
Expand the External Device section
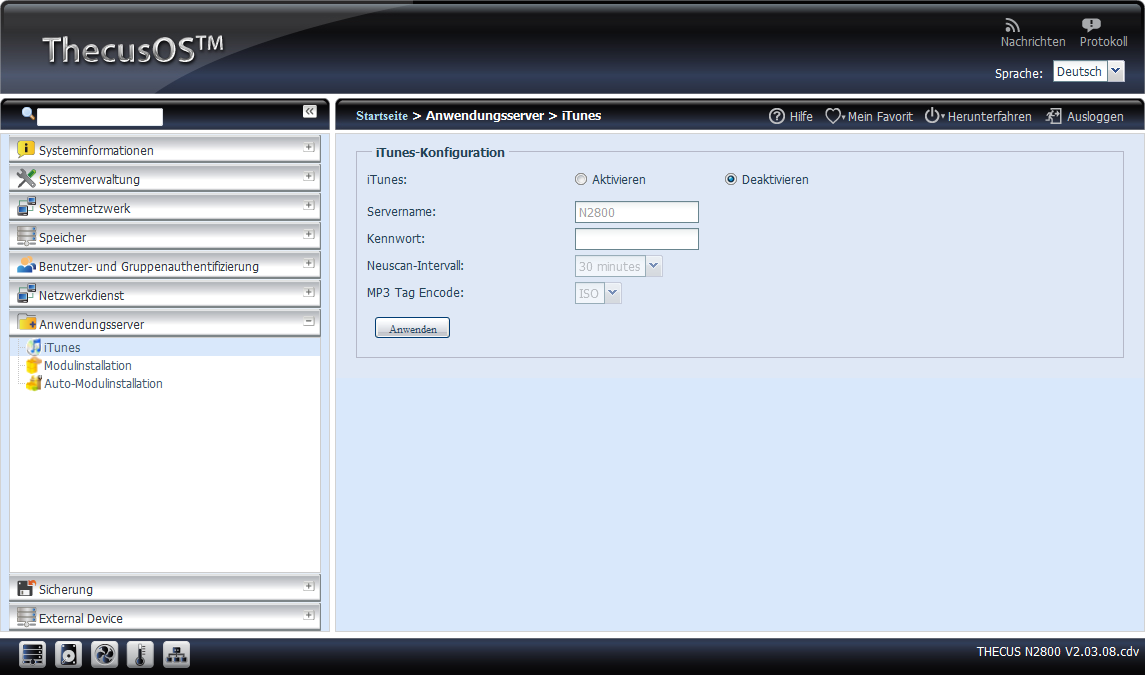309,615
